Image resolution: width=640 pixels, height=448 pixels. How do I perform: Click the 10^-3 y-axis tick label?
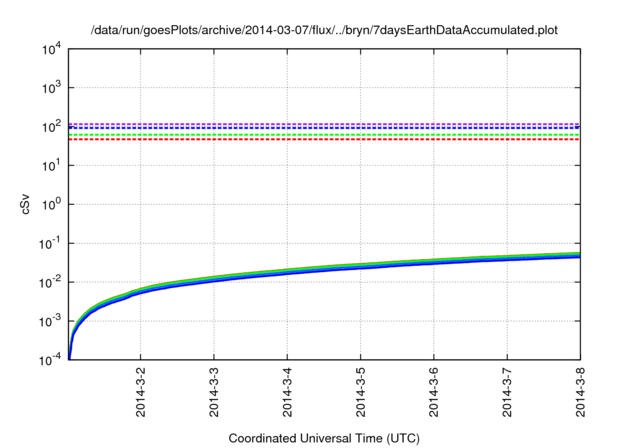51,321
